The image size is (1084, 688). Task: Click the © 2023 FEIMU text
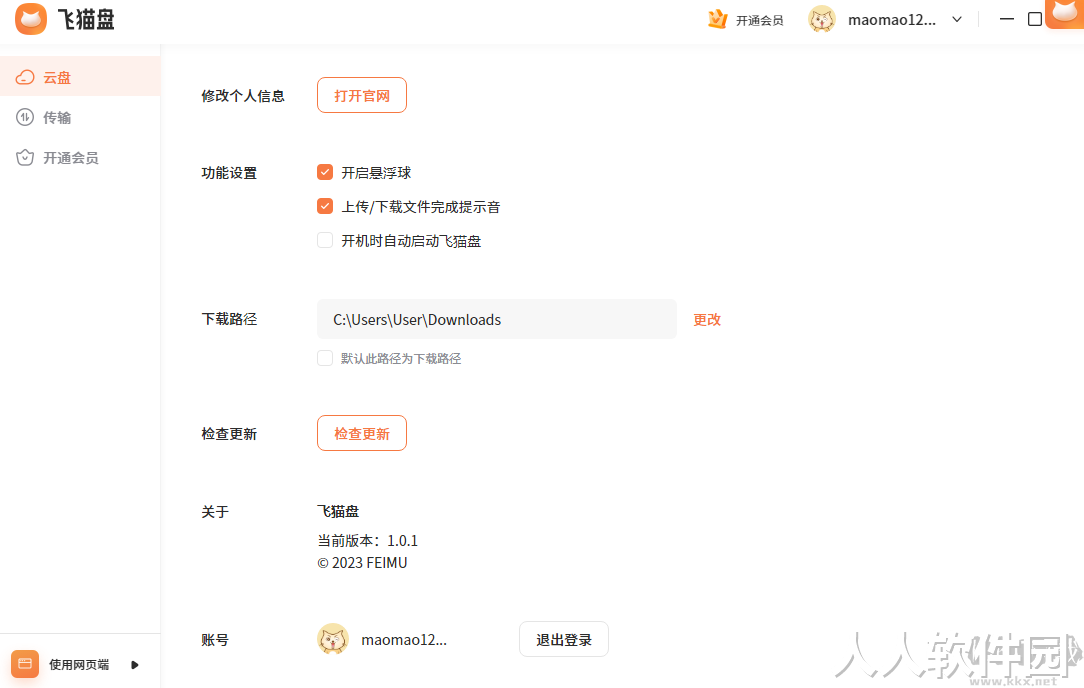point(362,563)
